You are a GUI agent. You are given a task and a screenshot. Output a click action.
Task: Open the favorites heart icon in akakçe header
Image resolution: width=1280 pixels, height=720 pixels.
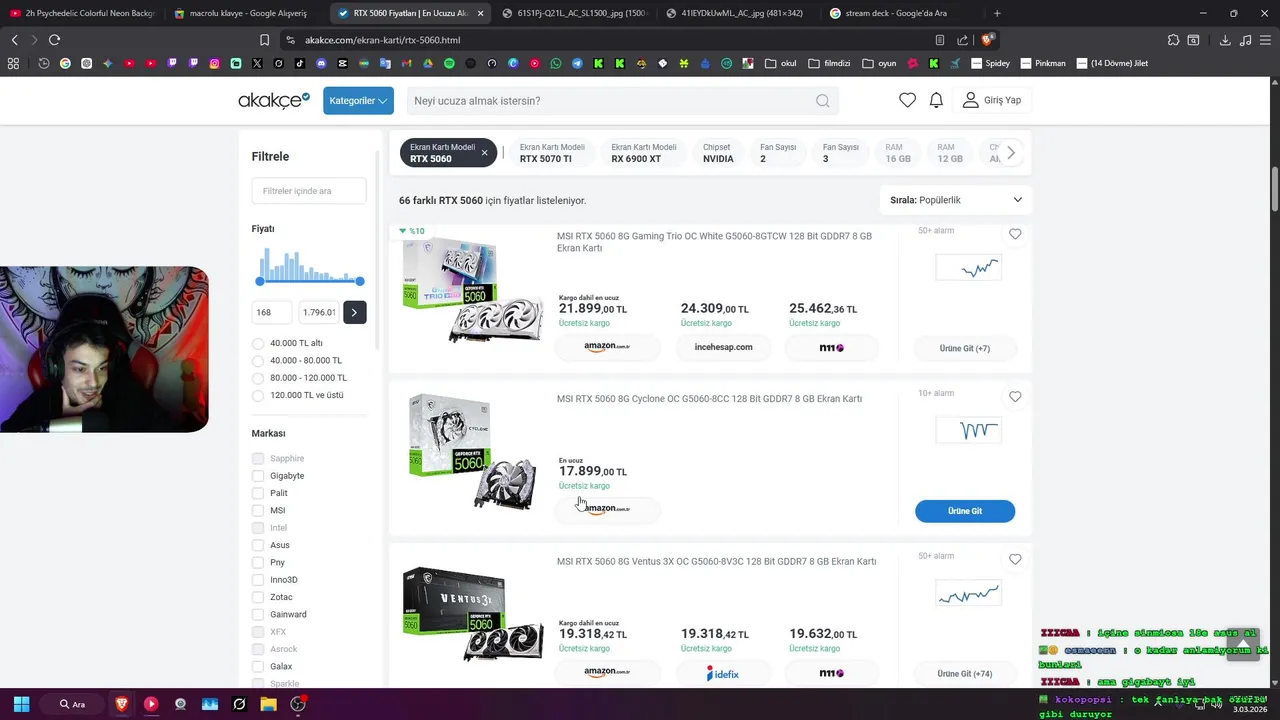tap(907, 100)
